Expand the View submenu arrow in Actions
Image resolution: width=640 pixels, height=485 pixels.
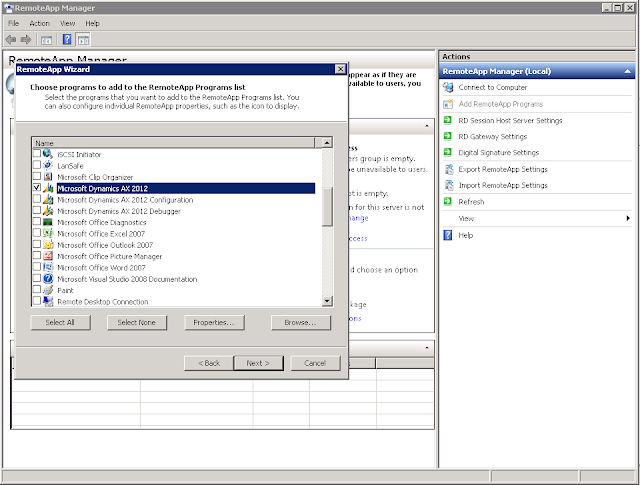point(628,218)
